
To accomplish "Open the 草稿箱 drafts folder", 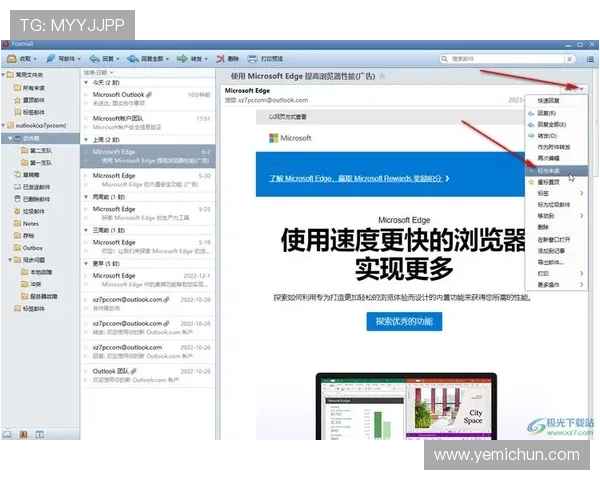I will [x=27, y=175].
